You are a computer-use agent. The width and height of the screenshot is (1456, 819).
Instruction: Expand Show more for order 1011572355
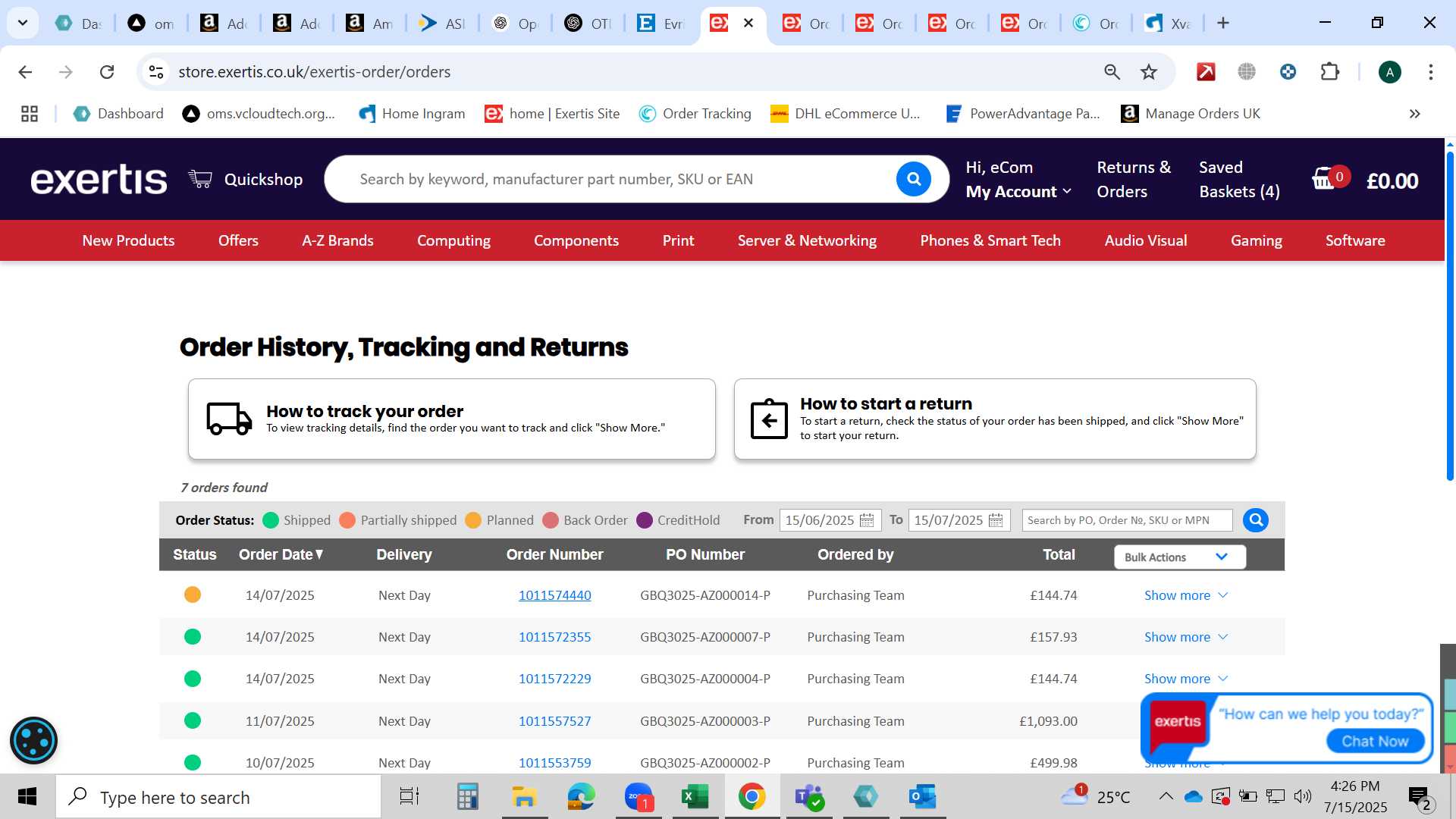(x=1185, y=637)
